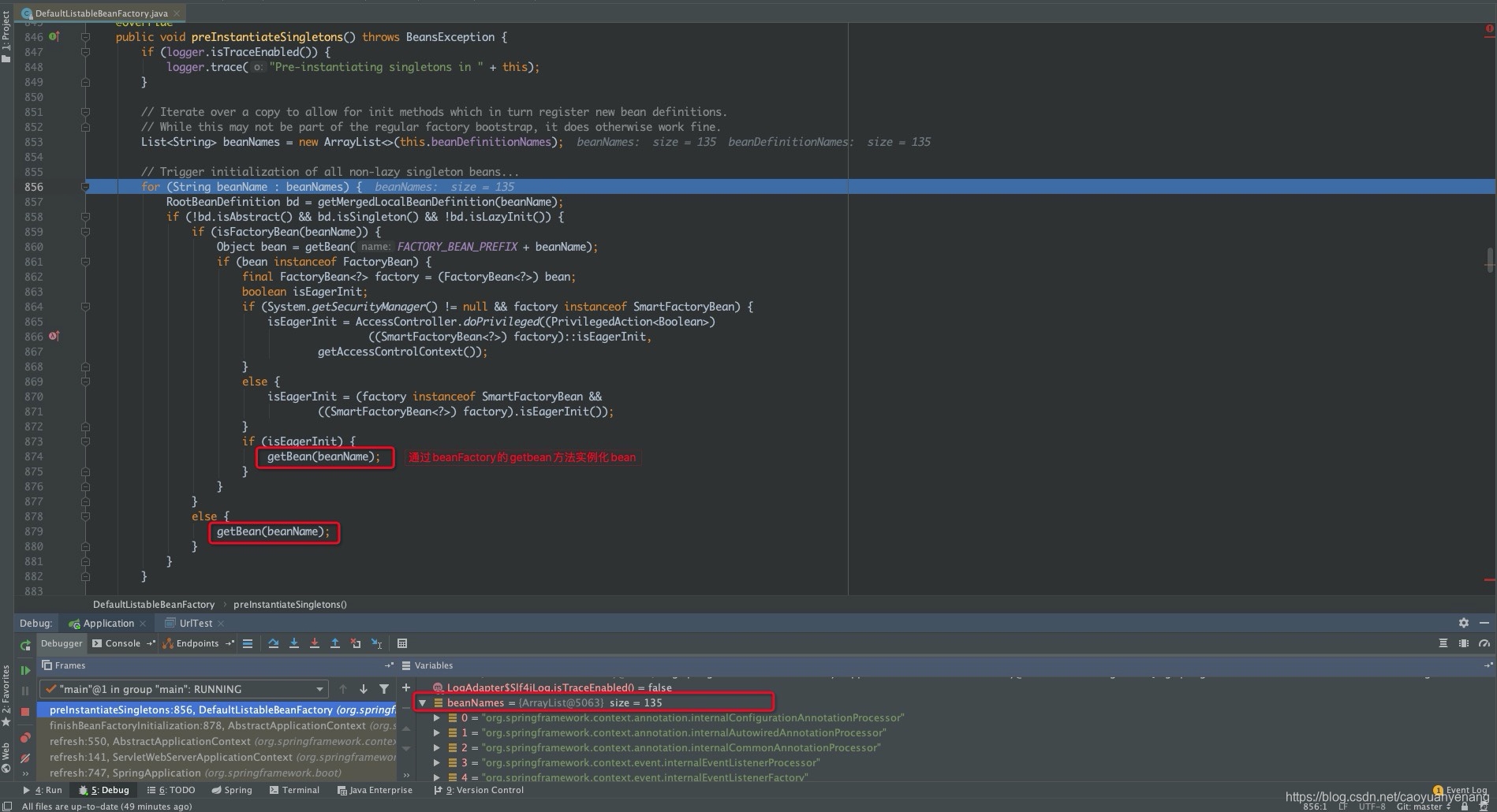Screen dimensions: 1497x812
Task: Open Evaluate Expression calculator
Action: (401, 644)
